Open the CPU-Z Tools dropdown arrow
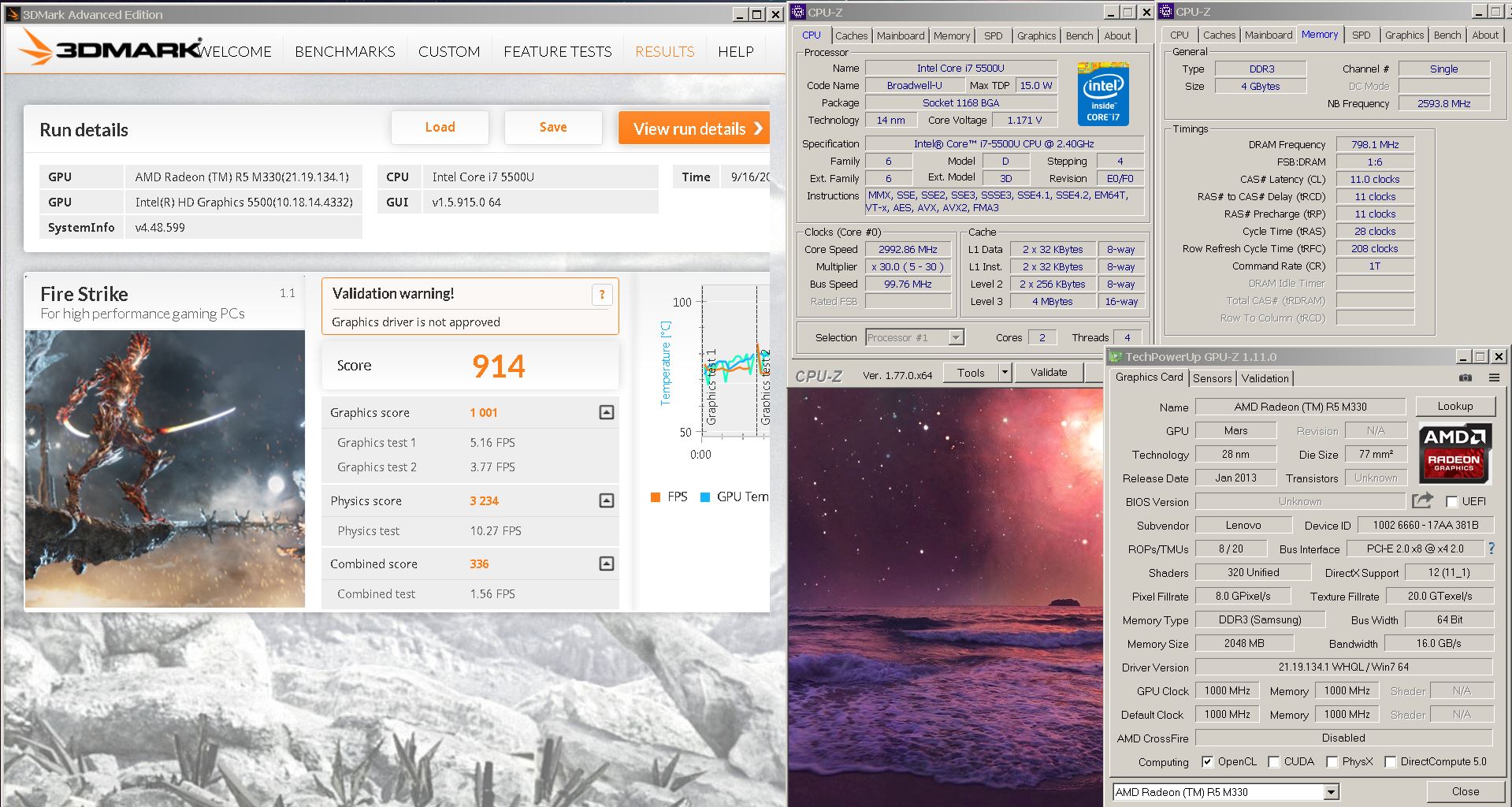The height and width of the screenshot is (807, 1512). [x=1005, y=372]
